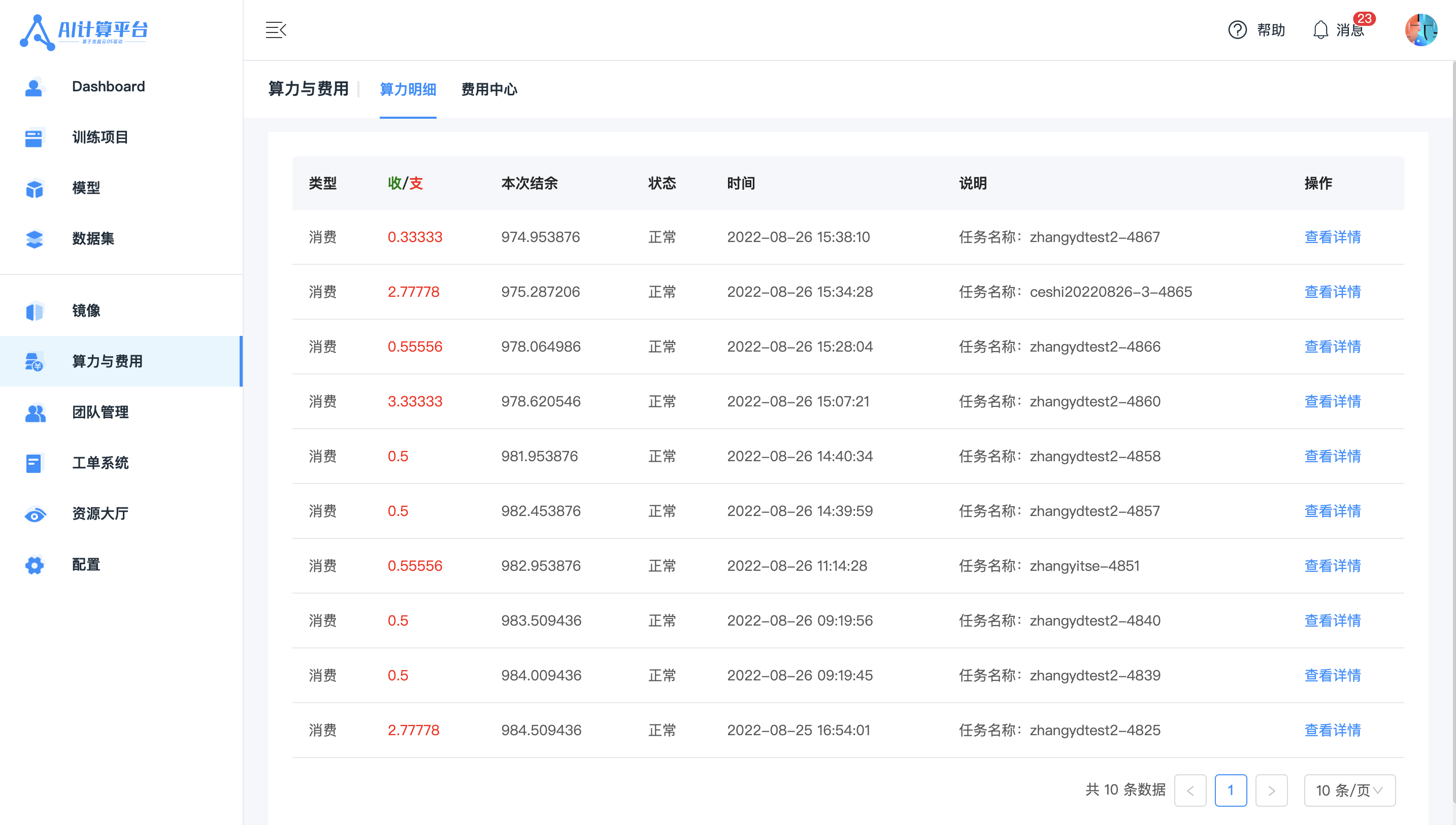View details for zhangydtest2-4860
This screenshot has height=825, width=1456.
click(x=1333, y=402)
